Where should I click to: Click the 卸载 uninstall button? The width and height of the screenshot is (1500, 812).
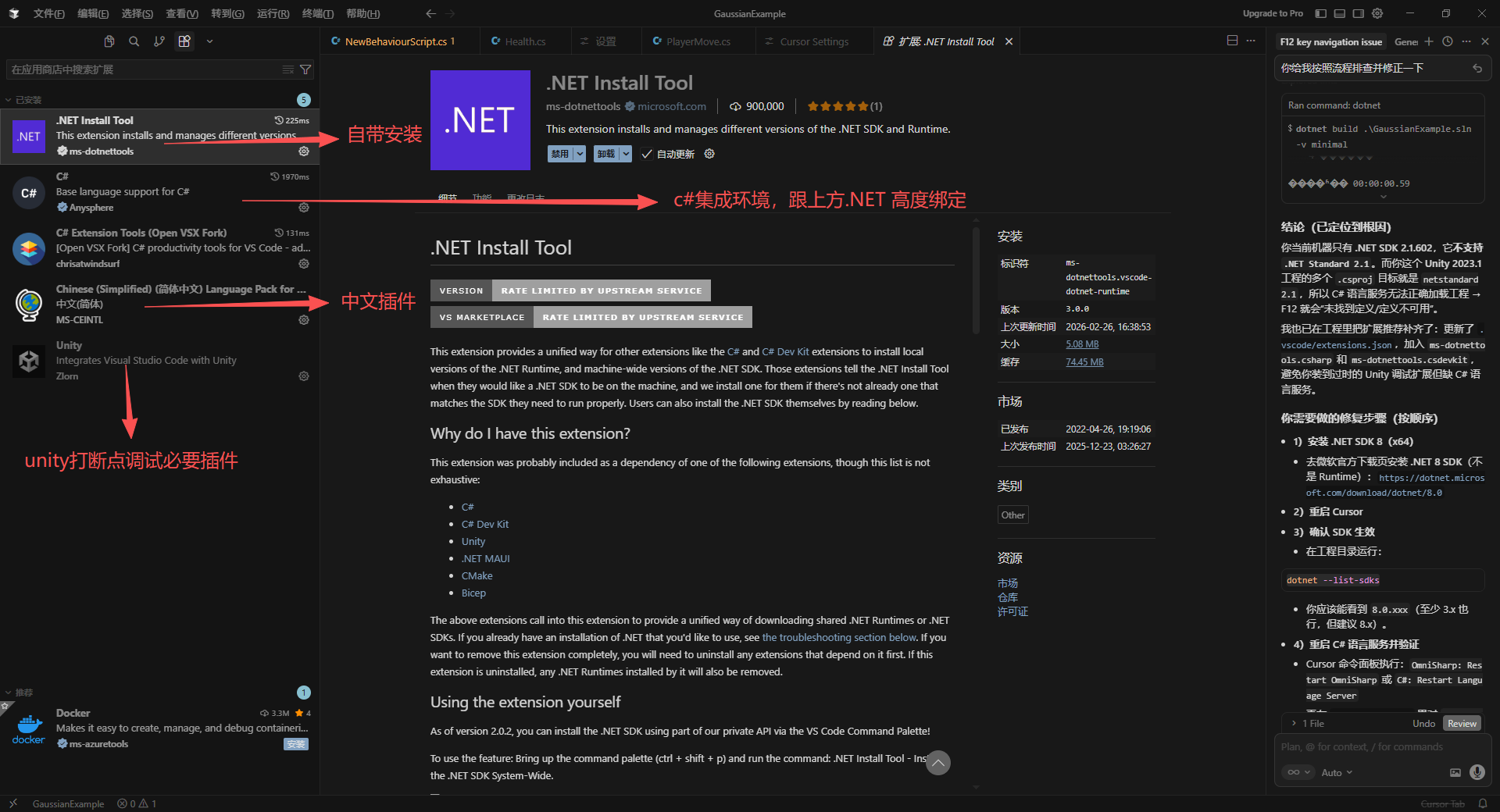(x=606, y=154)
